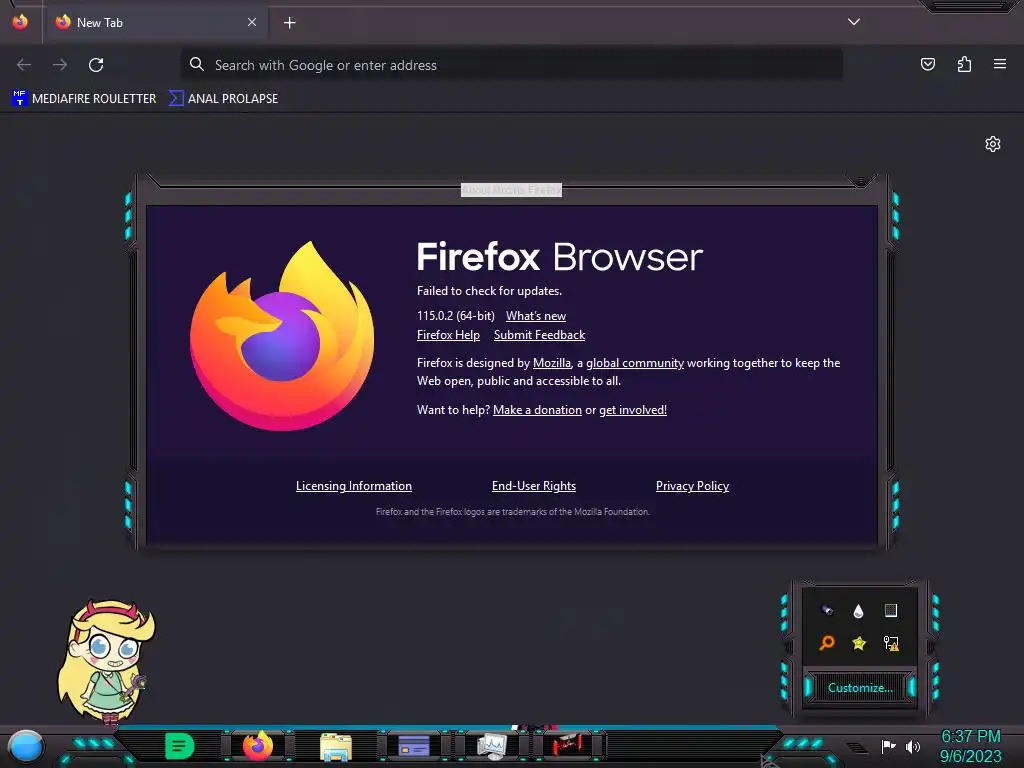Click the yellow star tray icon
The width and height of the screenshot is (1024, 768).
point(859,643)
